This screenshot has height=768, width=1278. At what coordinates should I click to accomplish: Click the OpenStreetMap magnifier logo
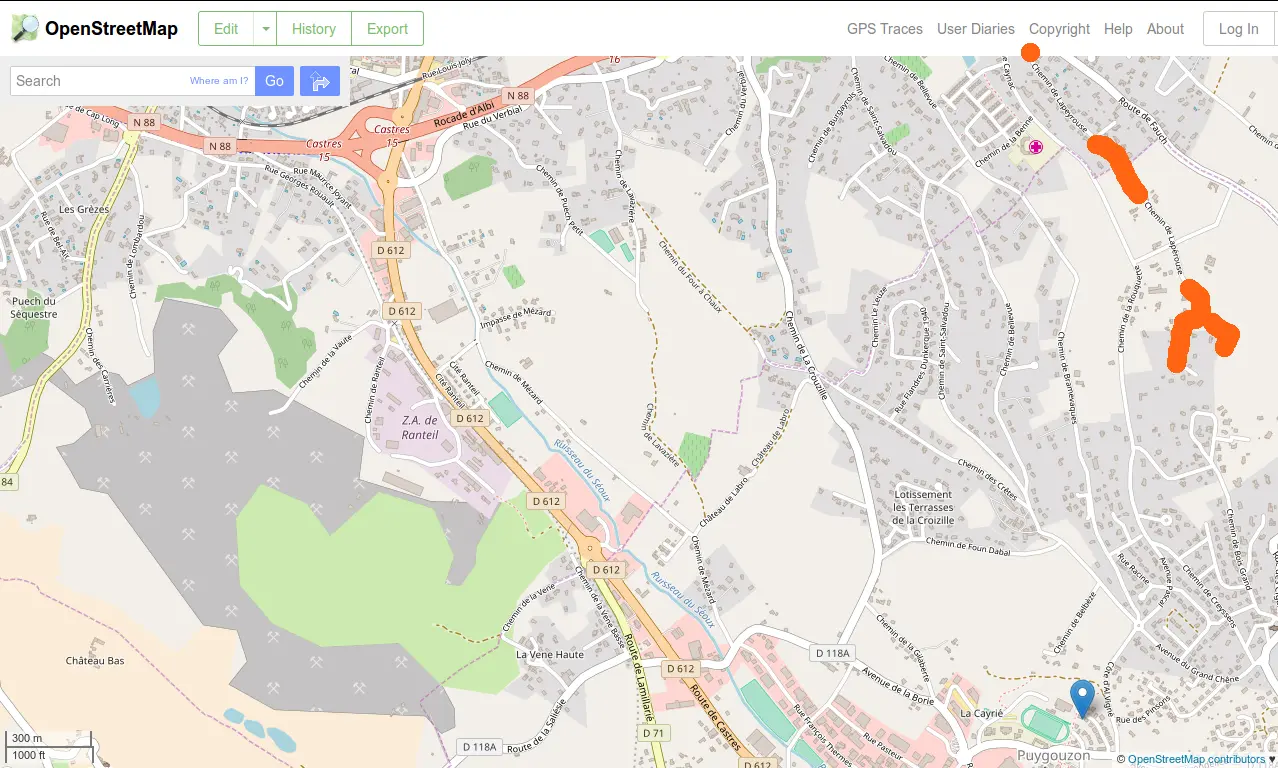click(25, 29)
